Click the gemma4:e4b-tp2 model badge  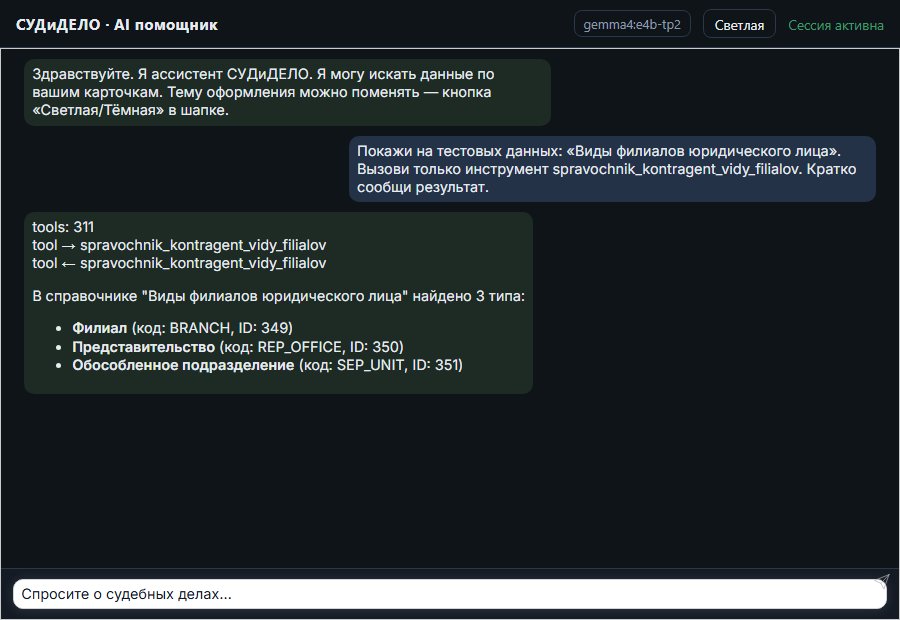pyautogui.click(x=632, y=25)
